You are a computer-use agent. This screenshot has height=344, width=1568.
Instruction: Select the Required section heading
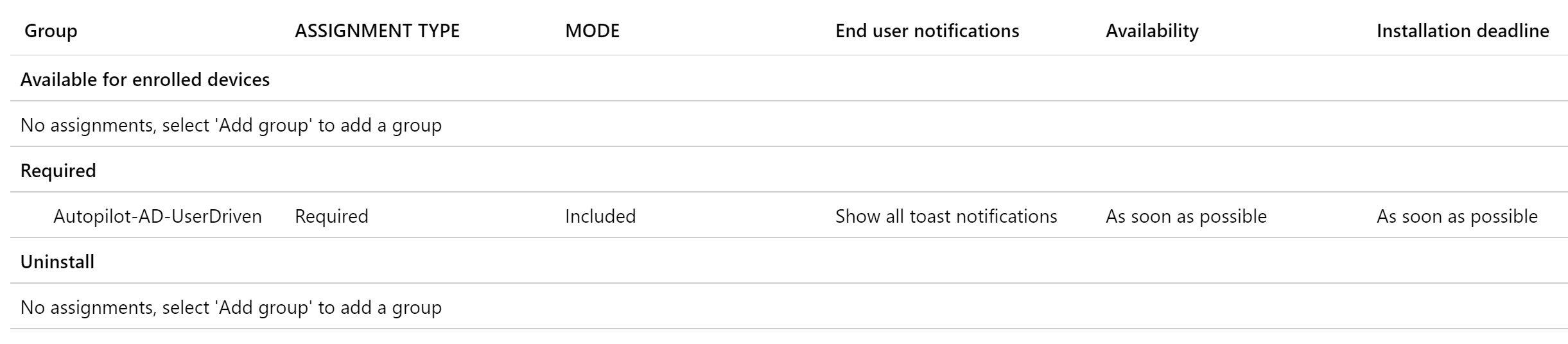tap(58, 171)
